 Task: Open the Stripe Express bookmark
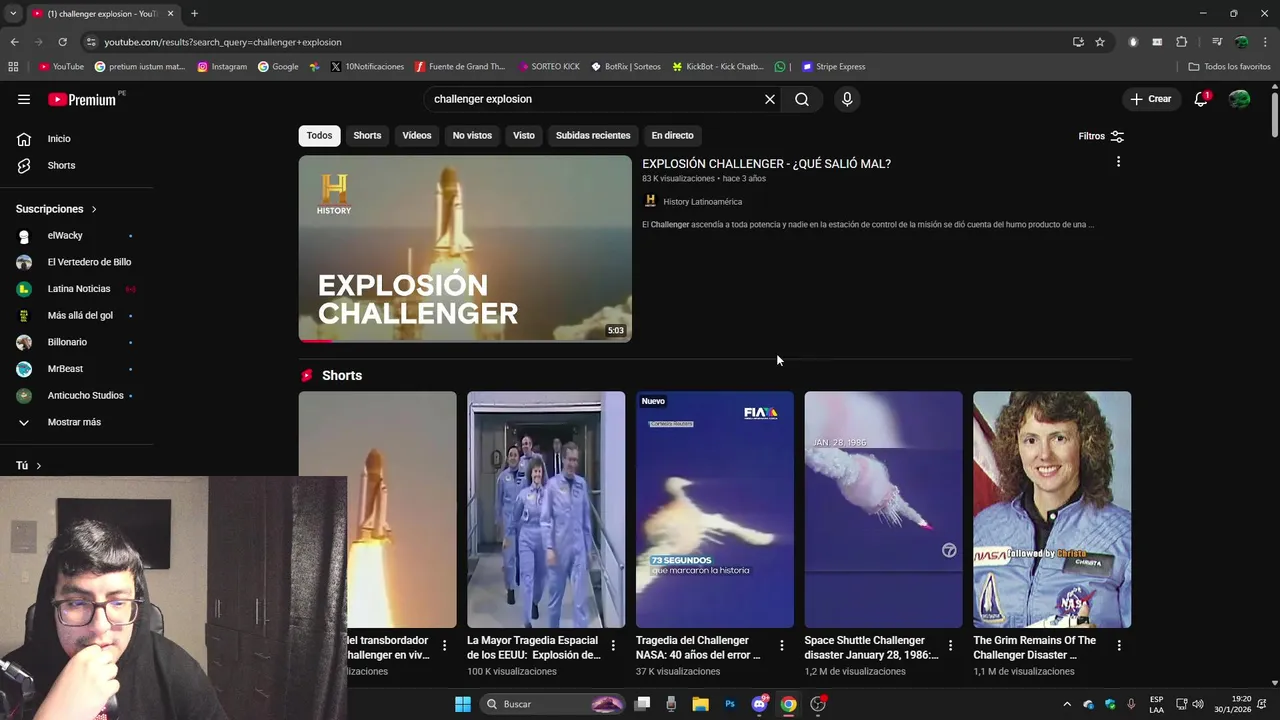pyautogui.click(x=833, y=67)
